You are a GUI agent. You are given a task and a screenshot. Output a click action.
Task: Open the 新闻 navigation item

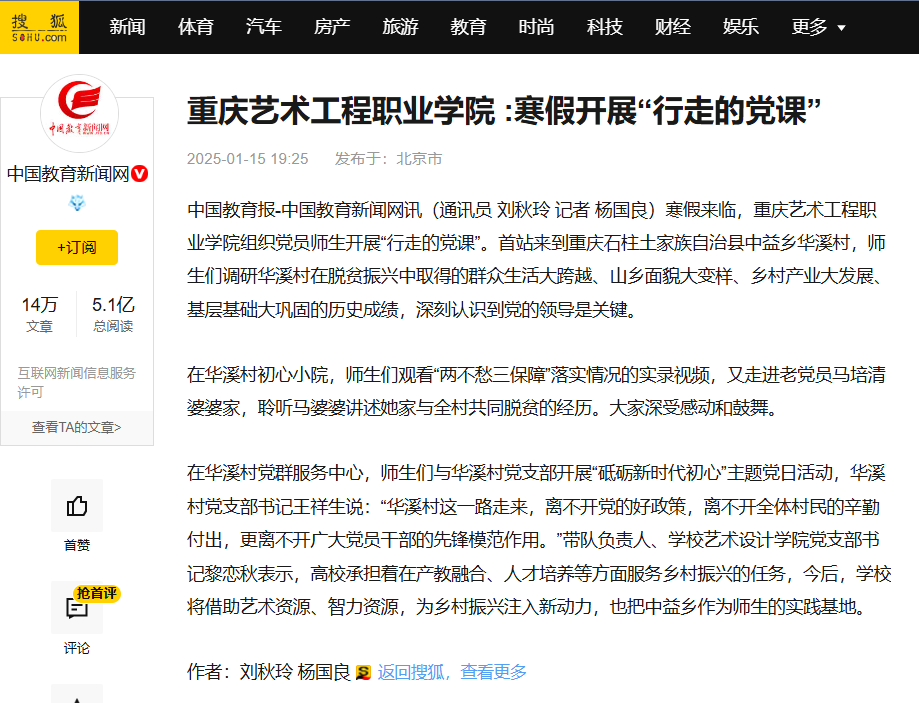127,27
